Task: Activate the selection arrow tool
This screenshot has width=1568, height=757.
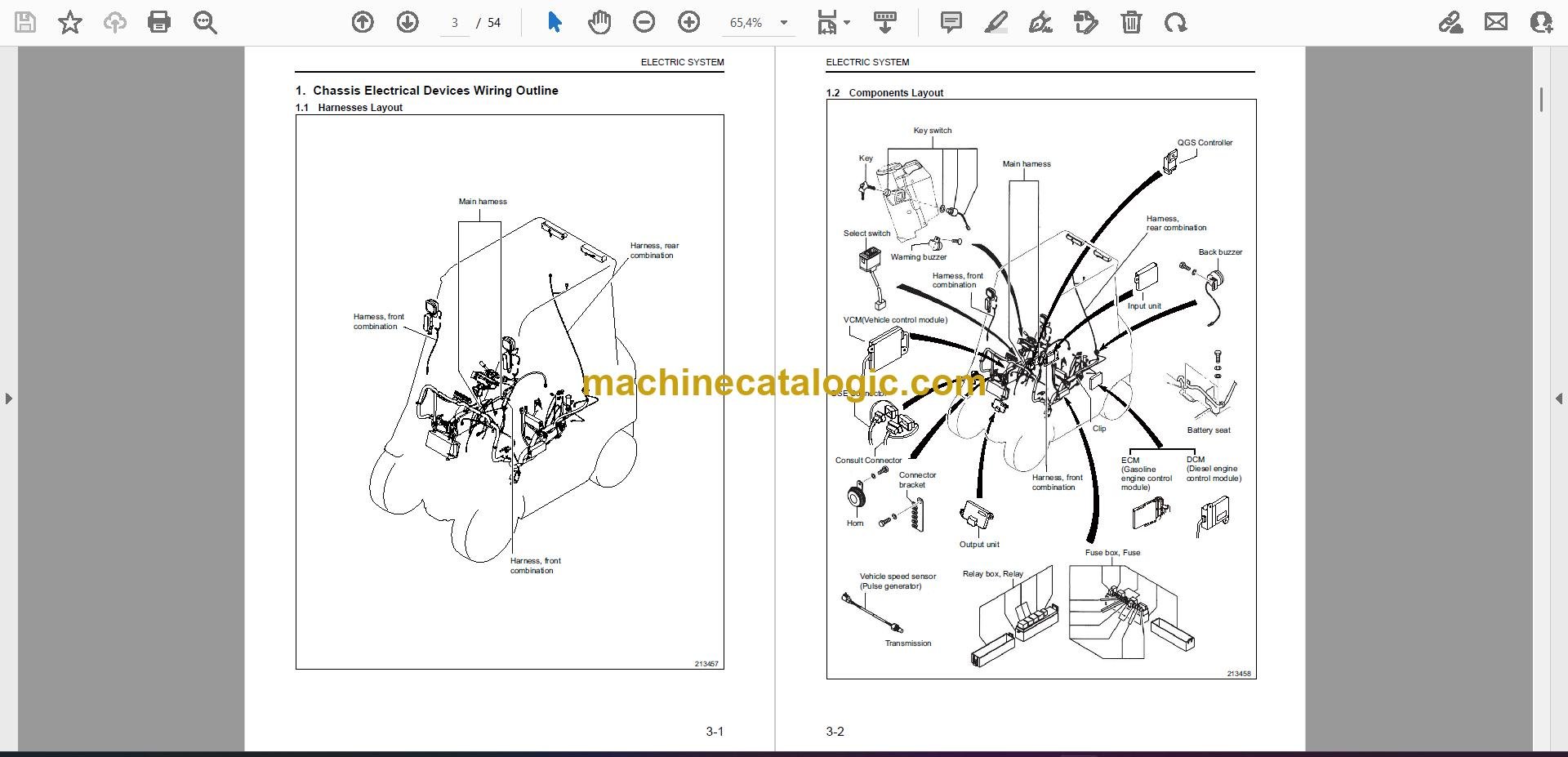Action: [555, 22]
